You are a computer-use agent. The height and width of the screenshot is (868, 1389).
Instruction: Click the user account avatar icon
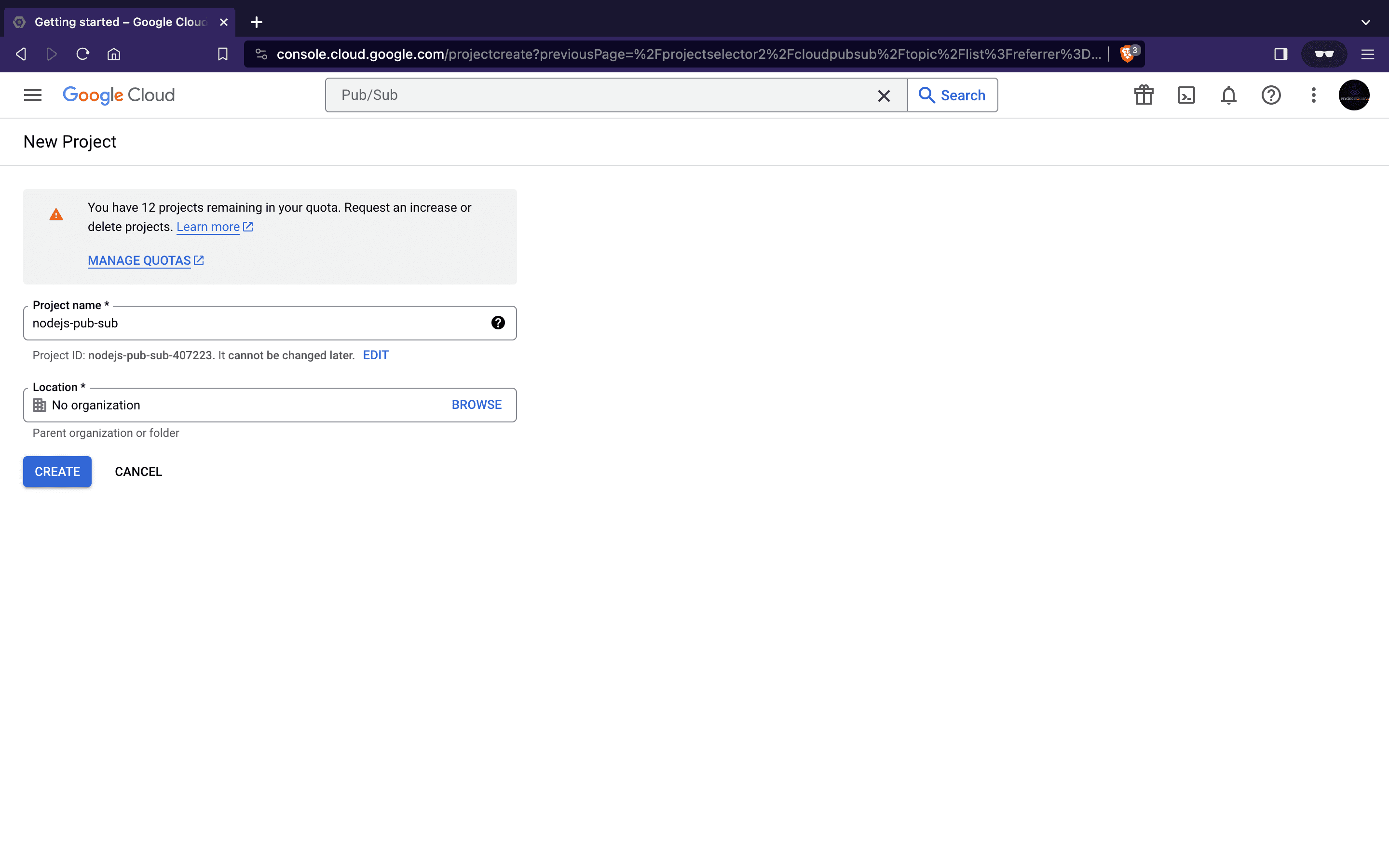[x=1356, y=95]
